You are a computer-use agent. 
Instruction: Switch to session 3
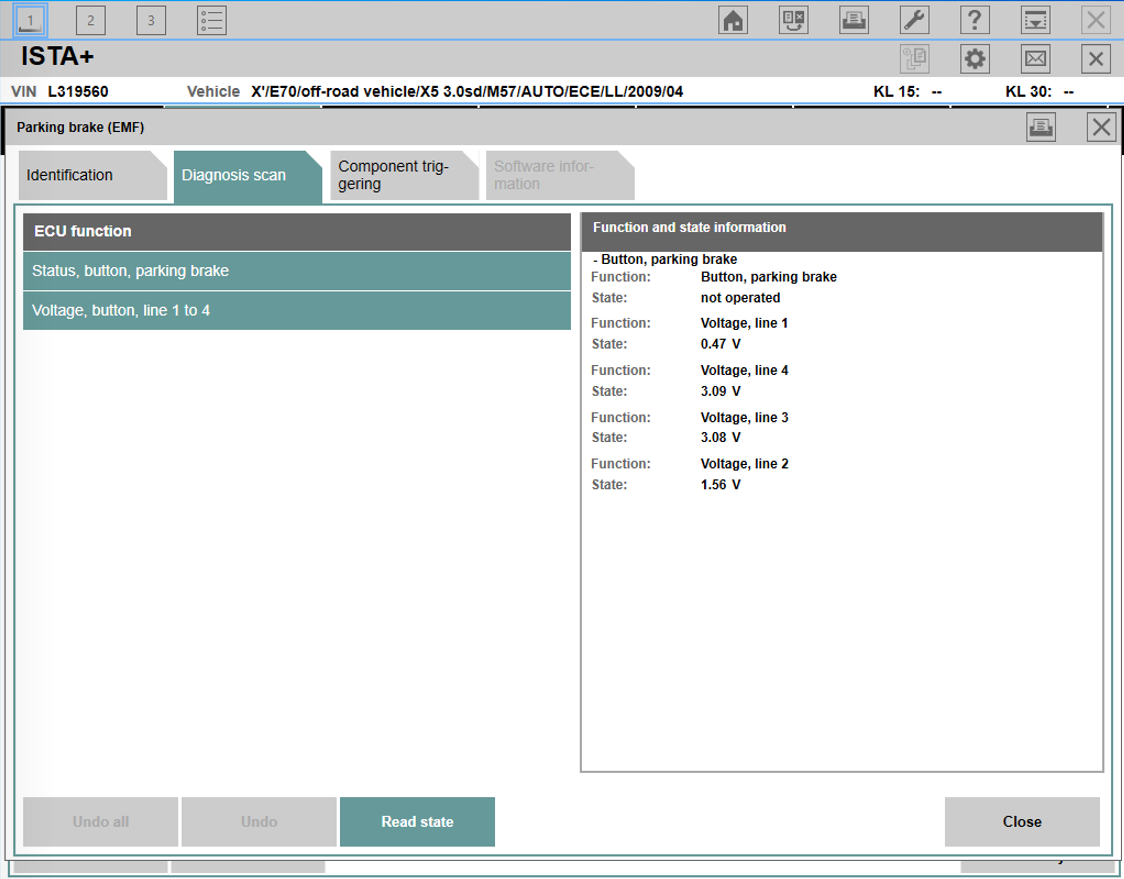point(151,20)
